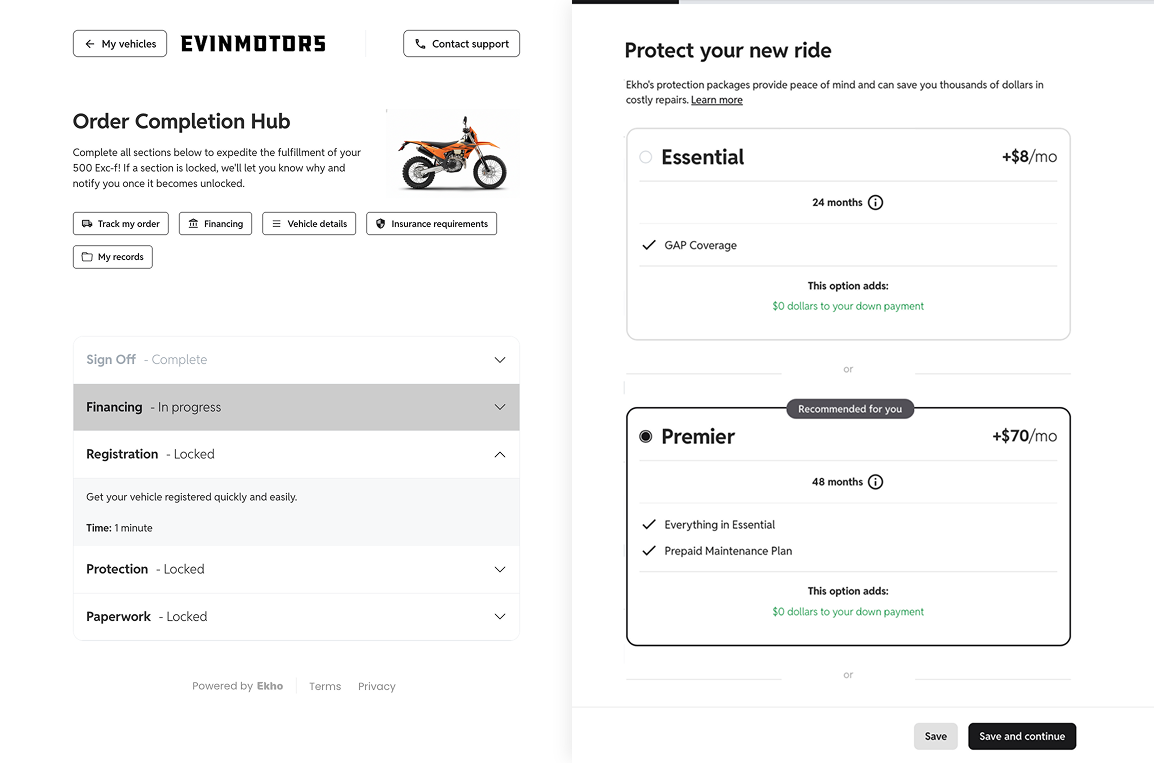
Task: Click the shield icon on Insurance requirements
Action: pos(380,224)
